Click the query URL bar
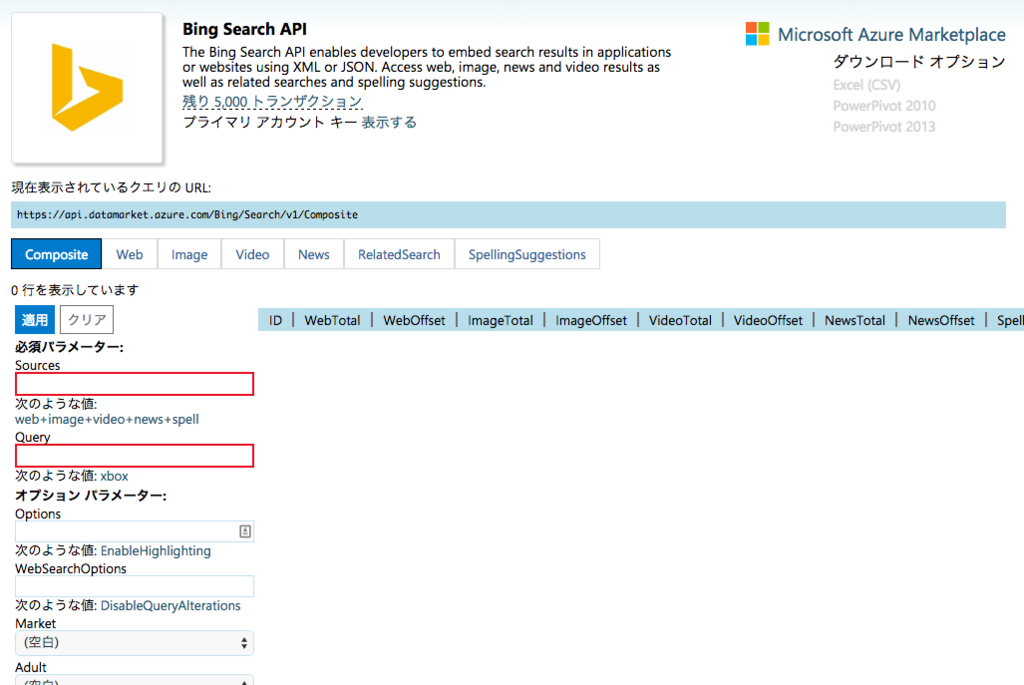The height and width of the screenshot is (685, 1024). 508,215
